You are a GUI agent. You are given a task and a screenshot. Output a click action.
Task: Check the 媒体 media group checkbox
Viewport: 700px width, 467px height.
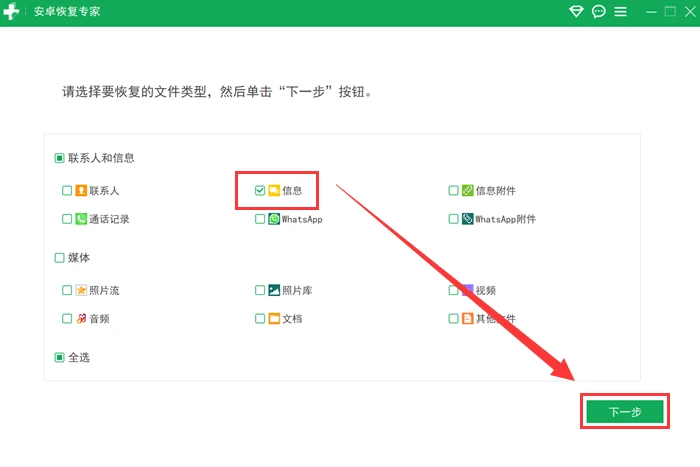coord(60,257)
